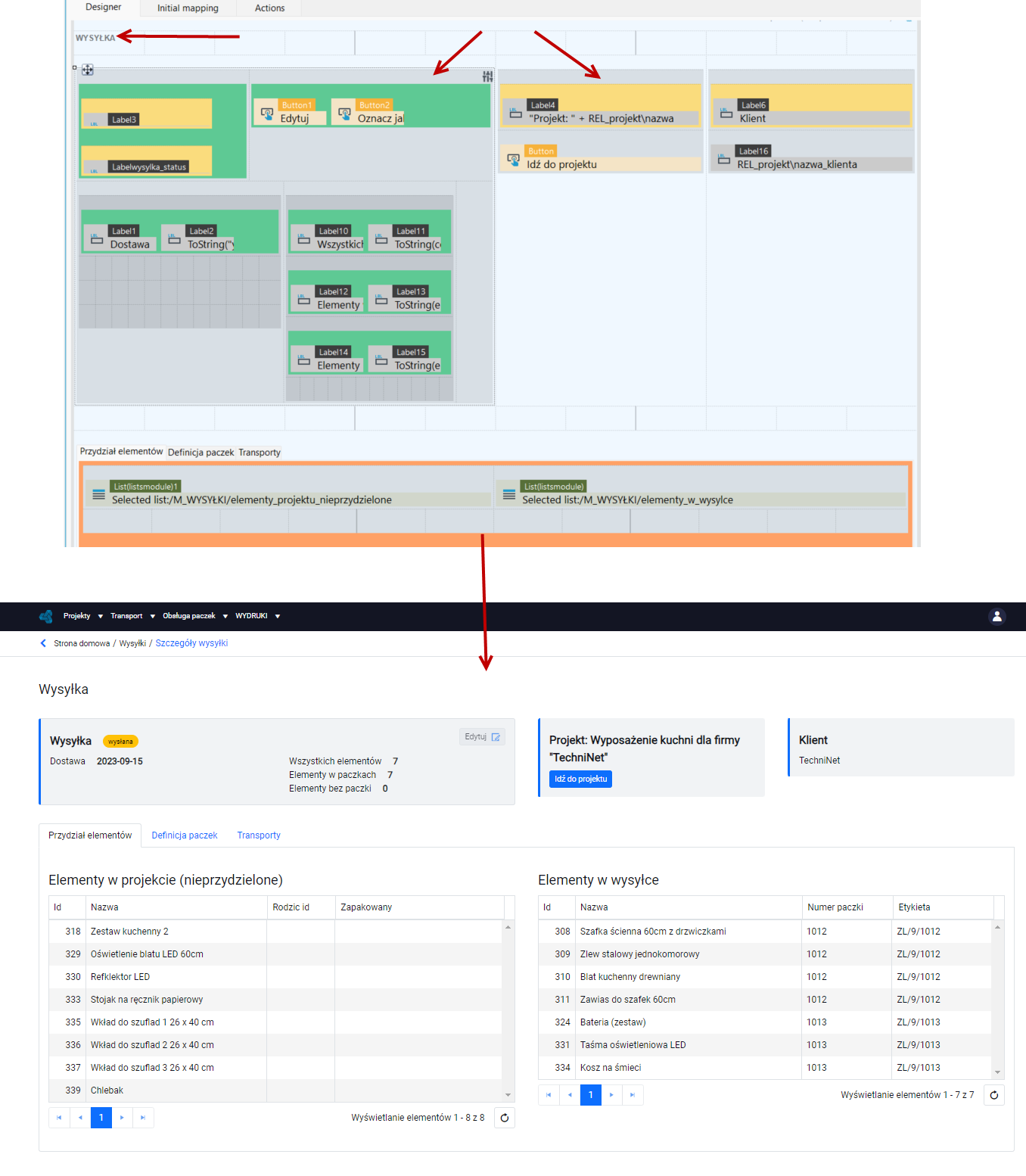The image size is (1026, 1176).
Task: Click the nieprzydzielone table vertical scrollbar
Action: point(508,1011)
